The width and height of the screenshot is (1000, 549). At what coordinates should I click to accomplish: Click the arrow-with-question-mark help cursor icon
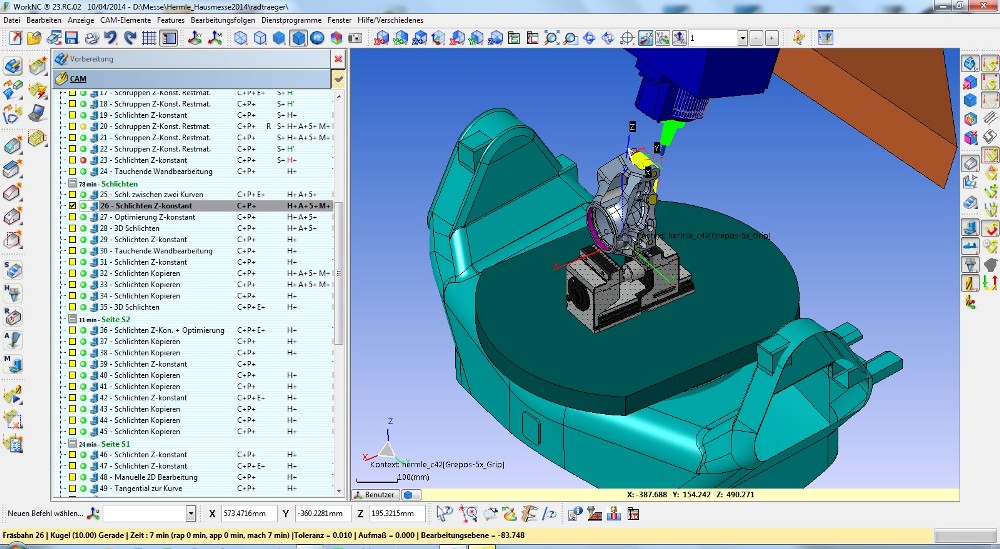[445, 513]
